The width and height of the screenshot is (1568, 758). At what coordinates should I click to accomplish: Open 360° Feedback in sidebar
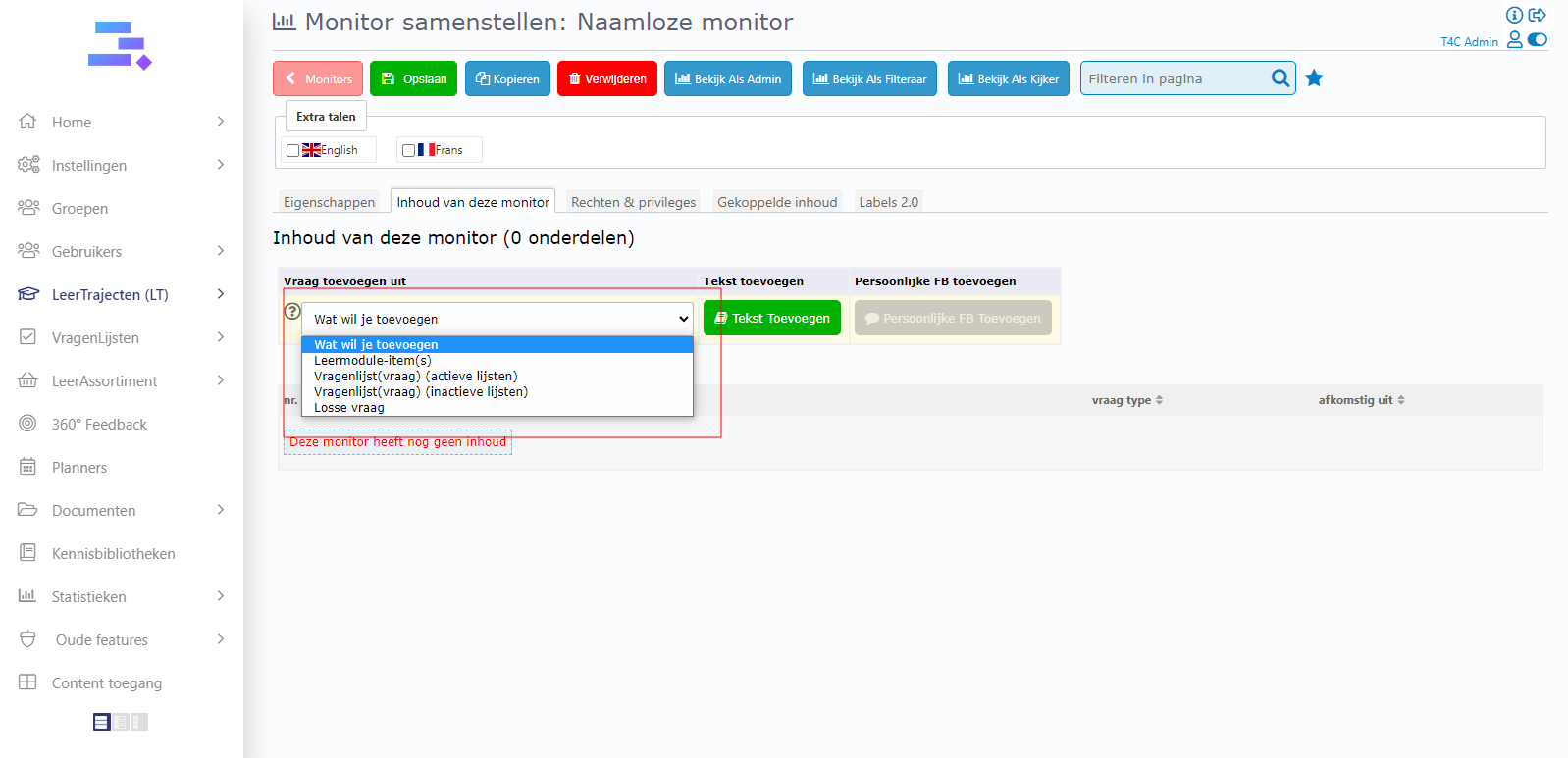99,425
